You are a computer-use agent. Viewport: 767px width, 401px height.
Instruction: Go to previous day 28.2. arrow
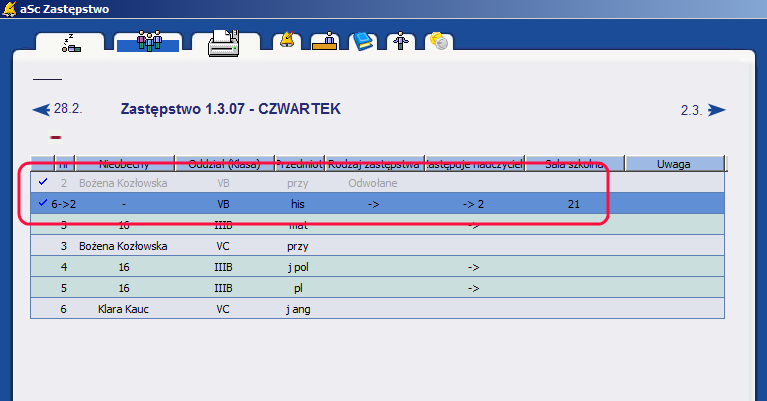42,109
